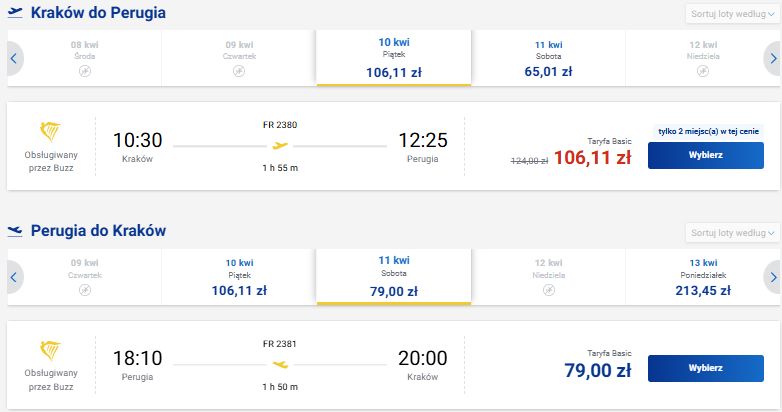The width and height of the screenshot is (782, 412).
Task: Click Ryanair harp logo on flight FR 2380
Action: point(50,132)
